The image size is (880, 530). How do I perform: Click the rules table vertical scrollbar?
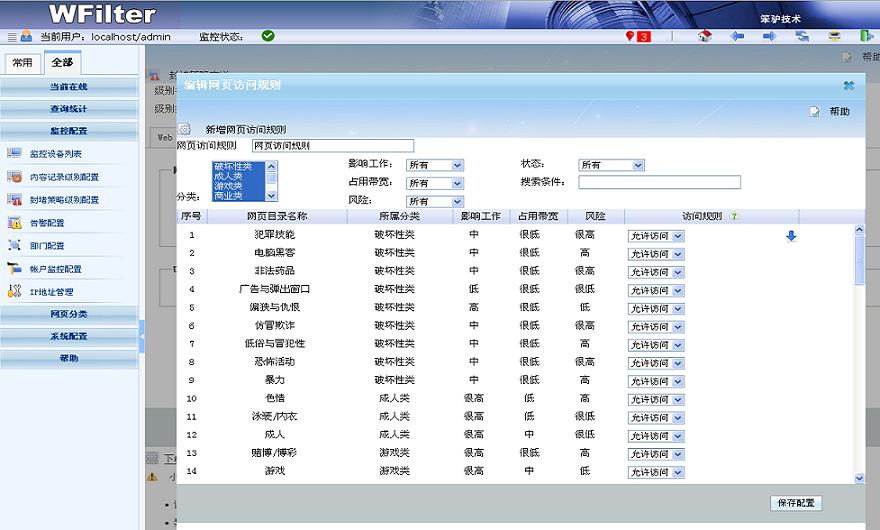click(x=858, y=350)
